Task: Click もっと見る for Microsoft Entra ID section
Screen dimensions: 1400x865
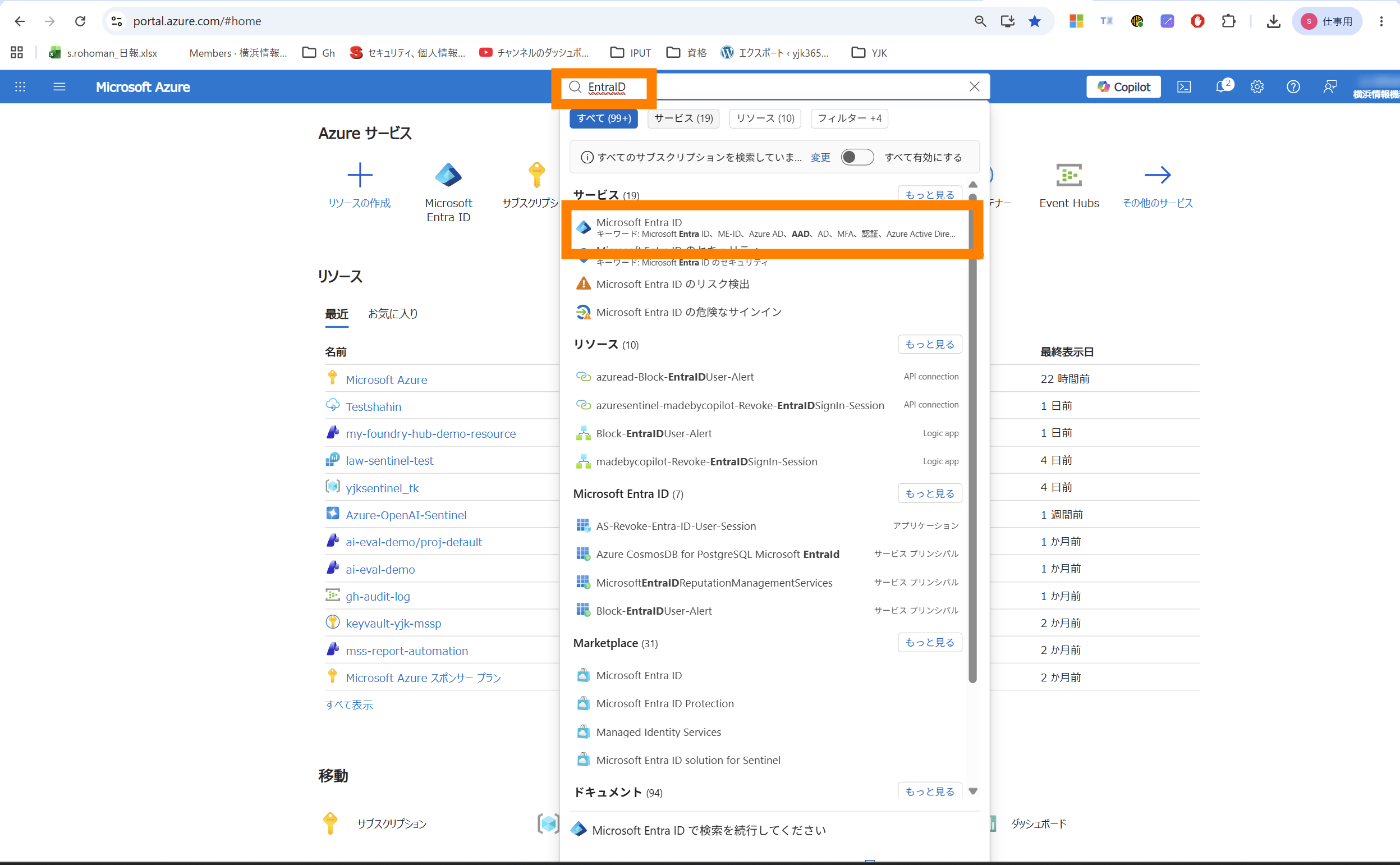Action: 929,494
